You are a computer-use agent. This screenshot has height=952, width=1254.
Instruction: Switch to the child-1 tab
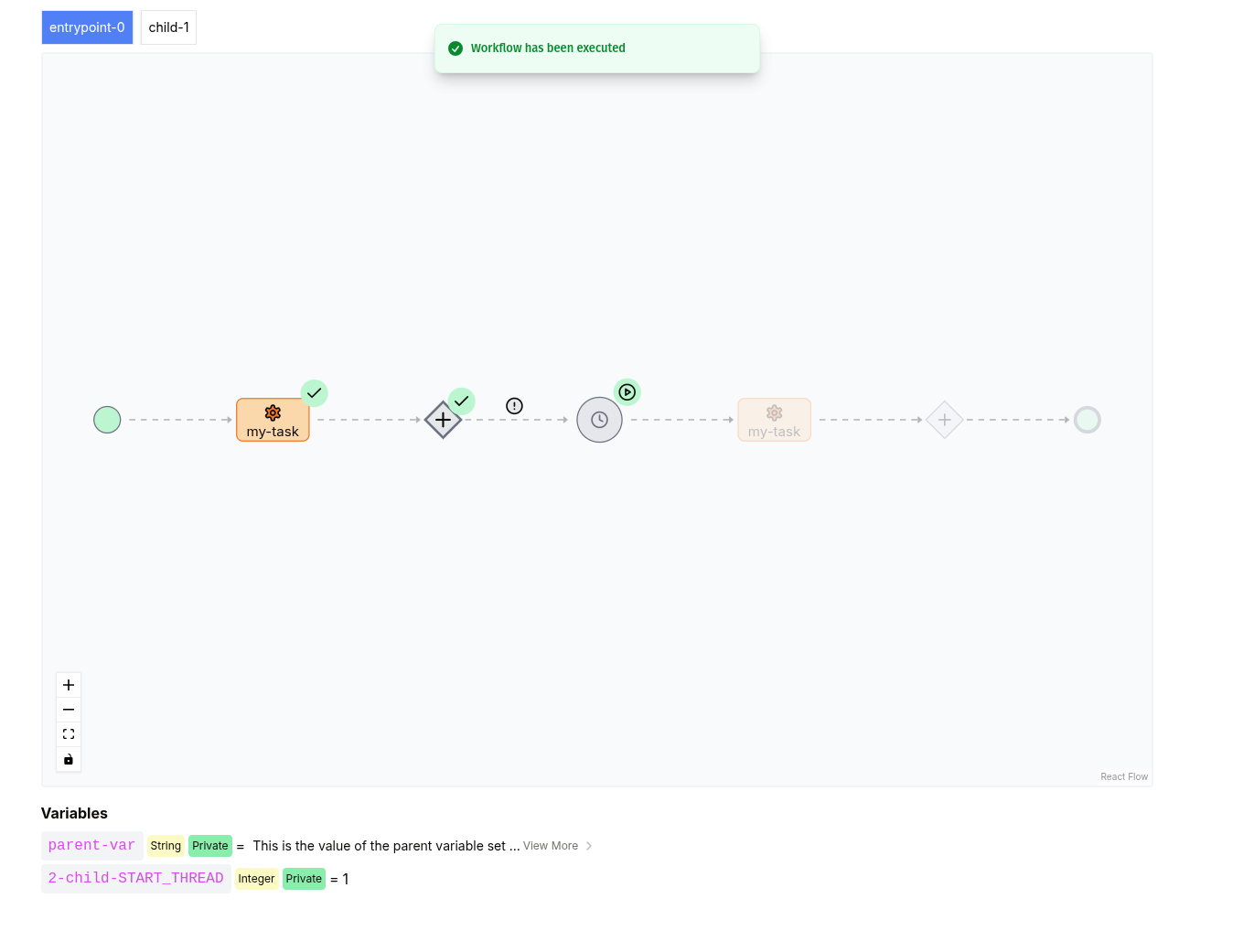[x=168, y=27]
